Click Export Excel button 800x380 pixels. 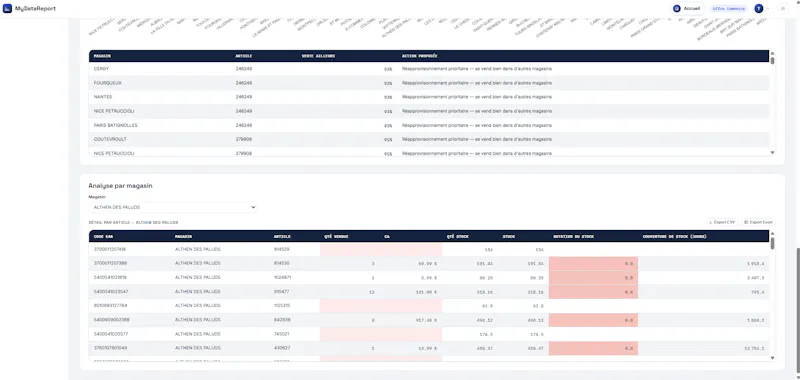point(759,222)
